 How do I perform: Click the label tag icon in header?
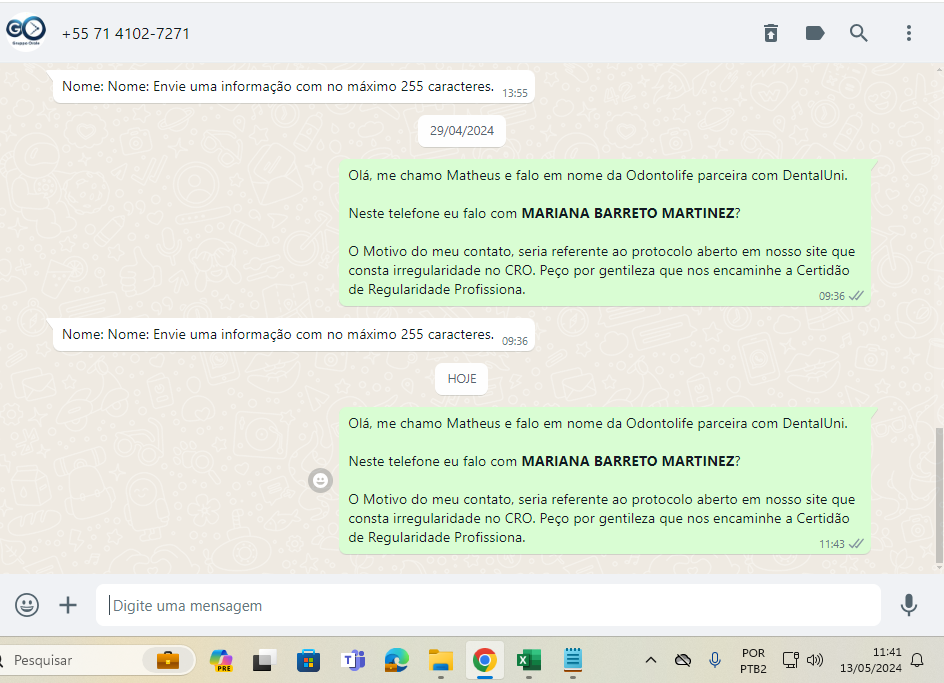point(814,33)
